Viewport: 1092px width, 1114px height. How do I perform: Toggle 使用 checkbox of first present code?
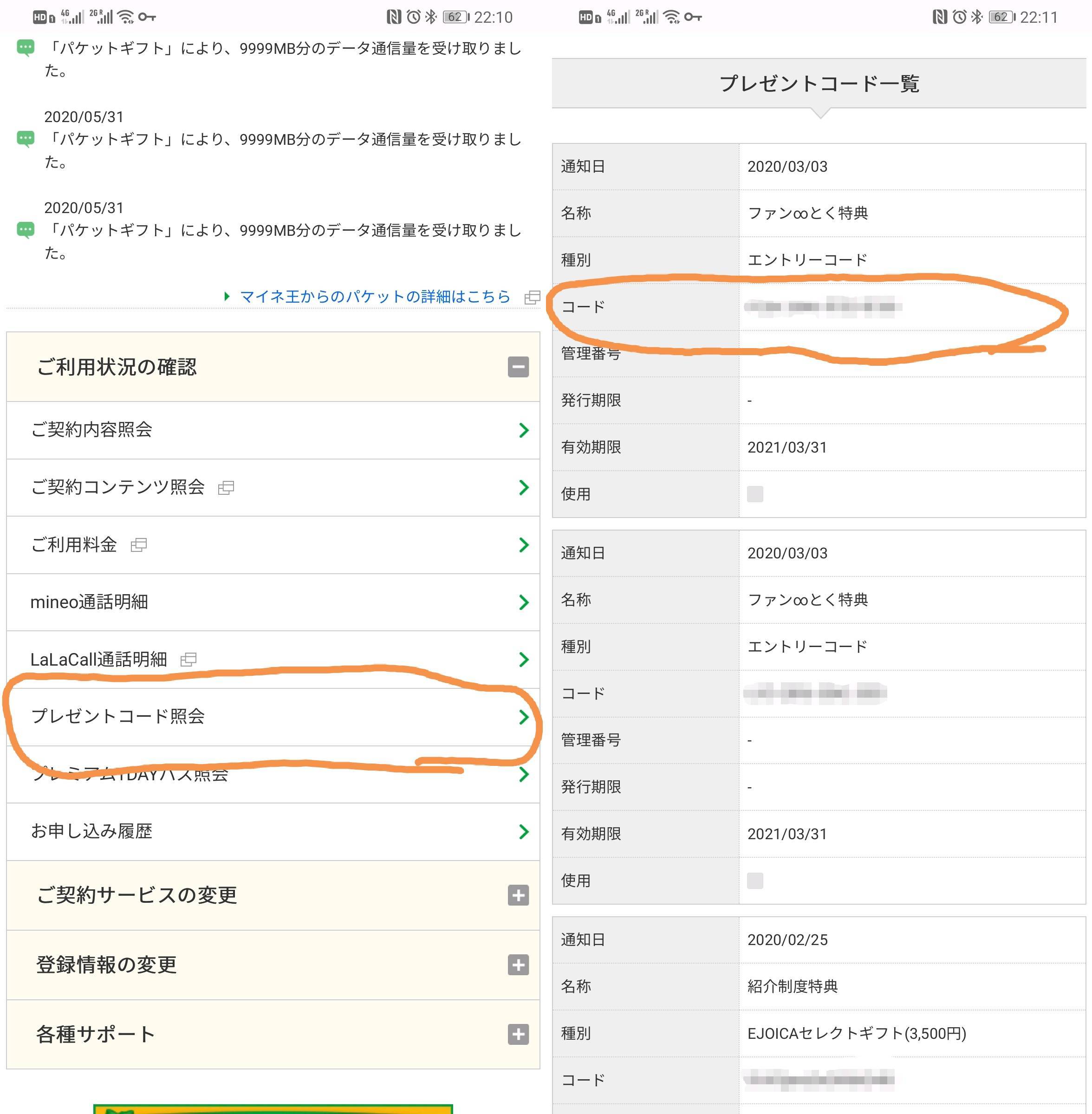point(755,494)
